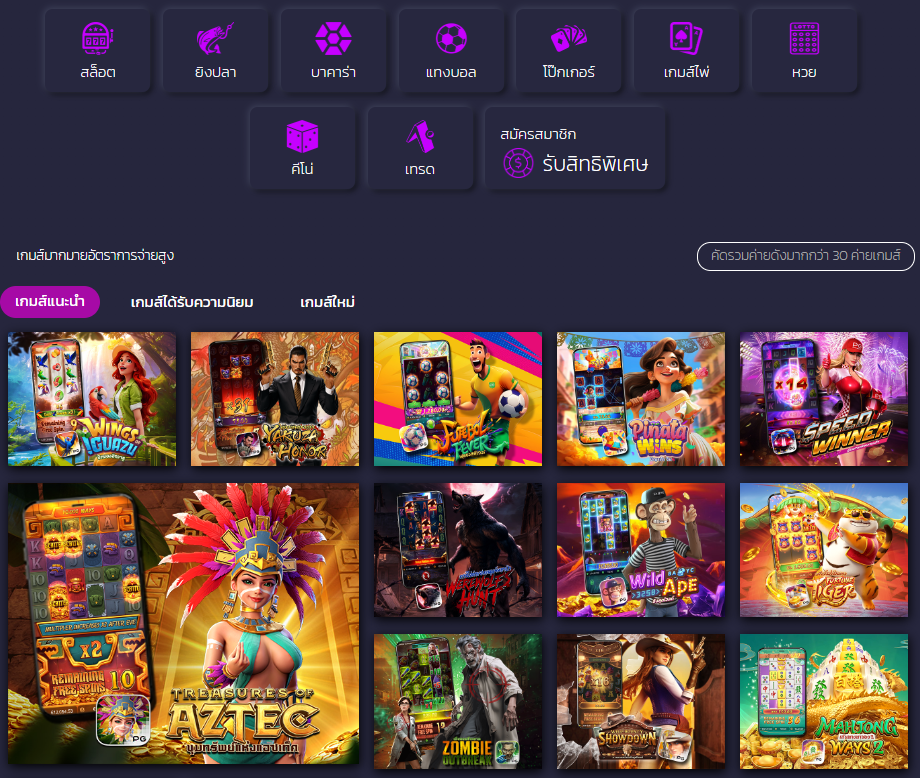Switch to the recommended games tab
The image size is (920, 778).
click(x=50, y=302)
